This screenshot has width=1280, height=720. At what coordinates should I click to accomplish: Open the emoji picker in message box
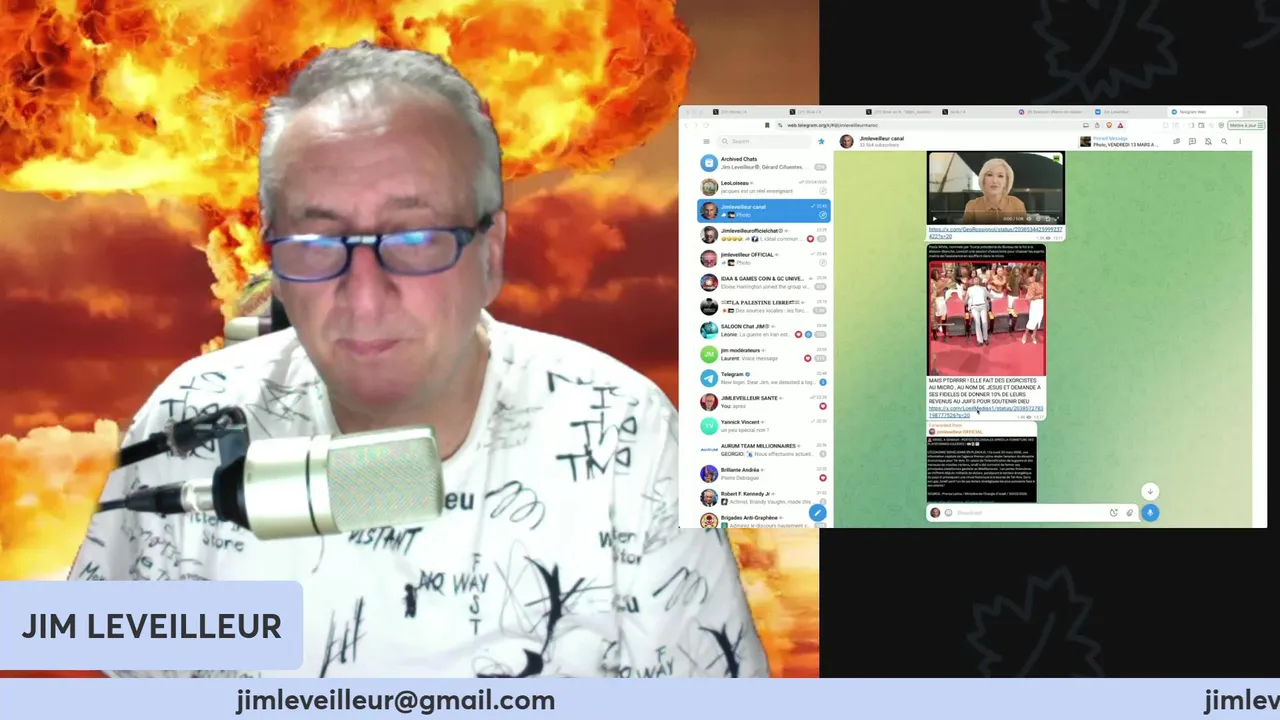coord(948,513)
